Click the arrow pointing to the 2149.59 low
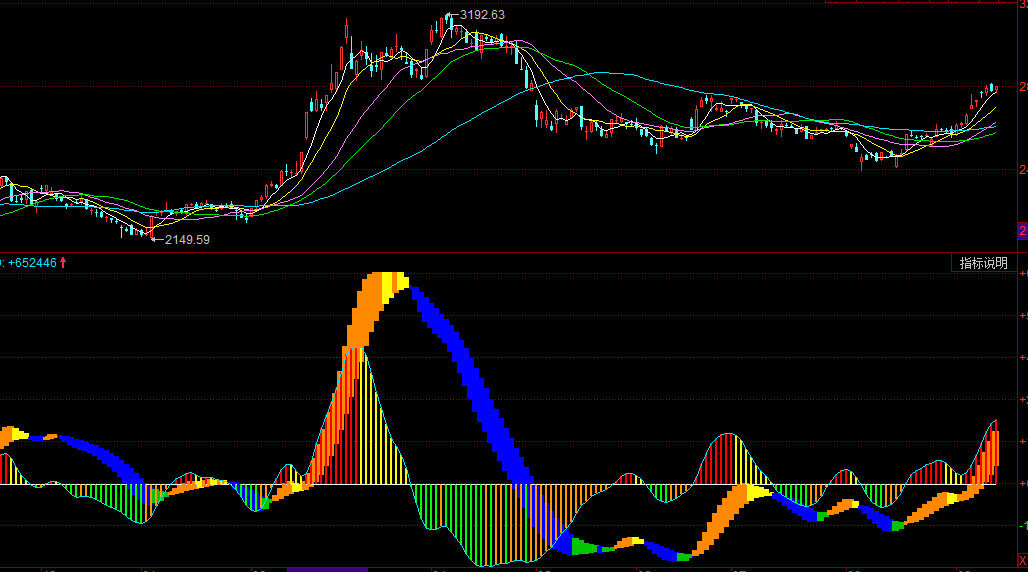The width and height of the screenshot is (1028, 572). [x=157, y=239]
